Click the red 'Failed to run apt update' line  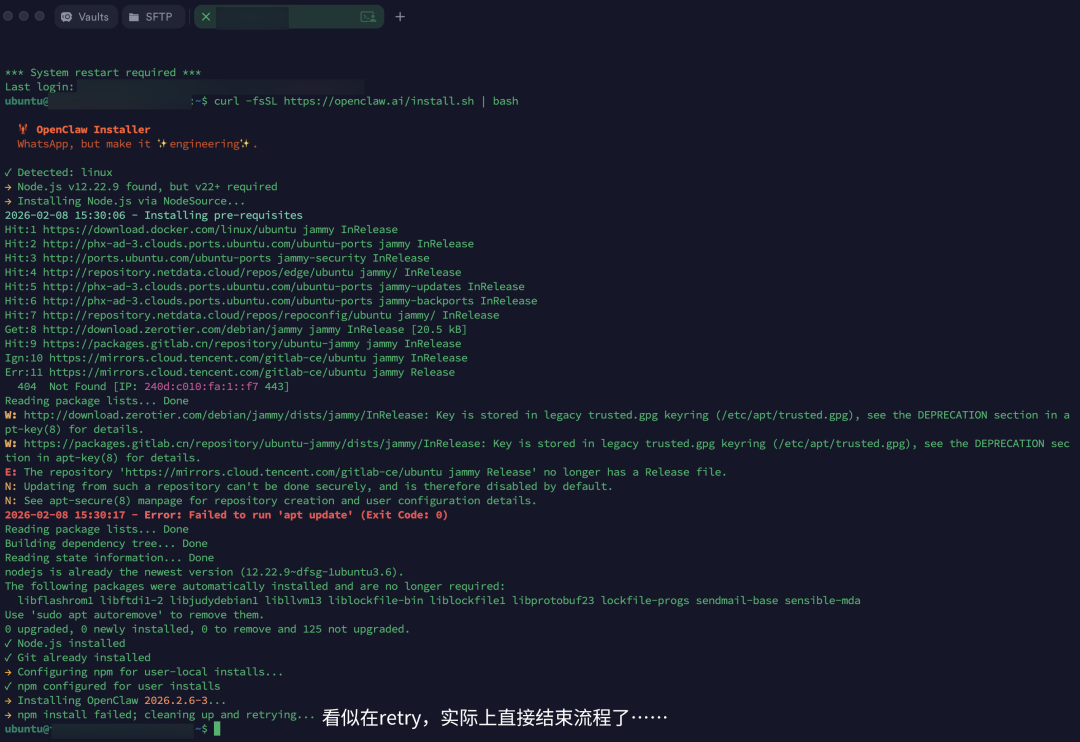(226, 515)
